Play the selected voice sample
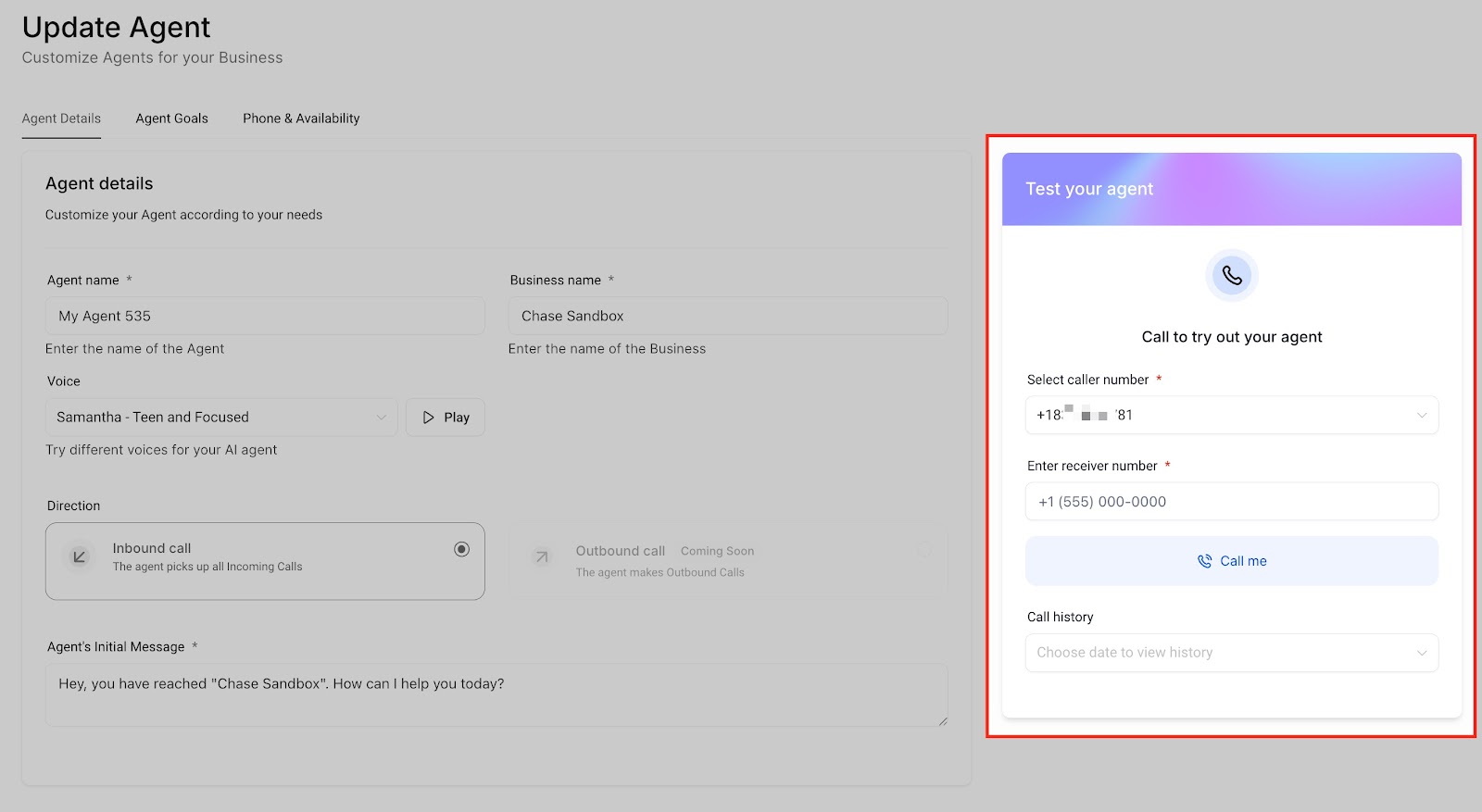Image resolution: width=1482 pixels, height=812 pixels. click(446, 418)
